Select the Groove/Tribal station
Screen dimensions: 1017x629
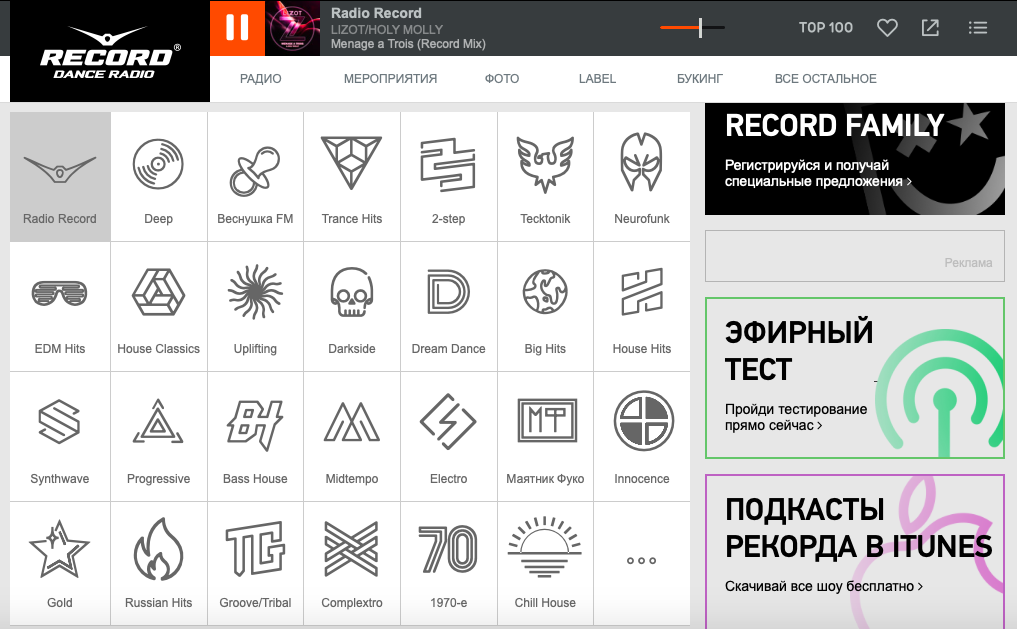point(256,564)
